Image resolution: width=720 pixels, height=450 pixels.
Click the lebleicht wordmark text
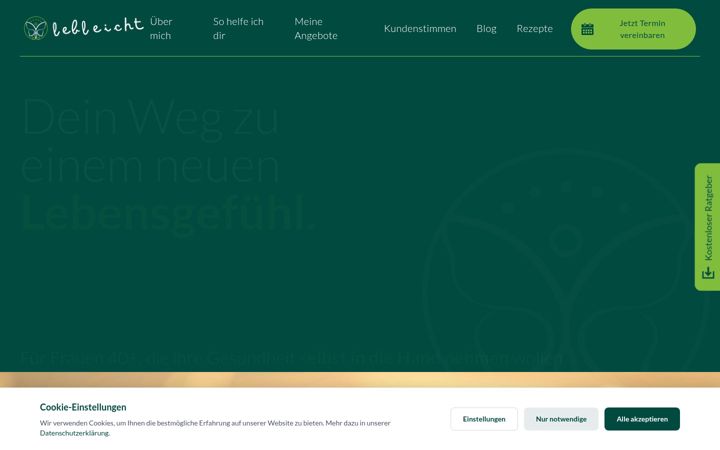click(x=98, y=27)
